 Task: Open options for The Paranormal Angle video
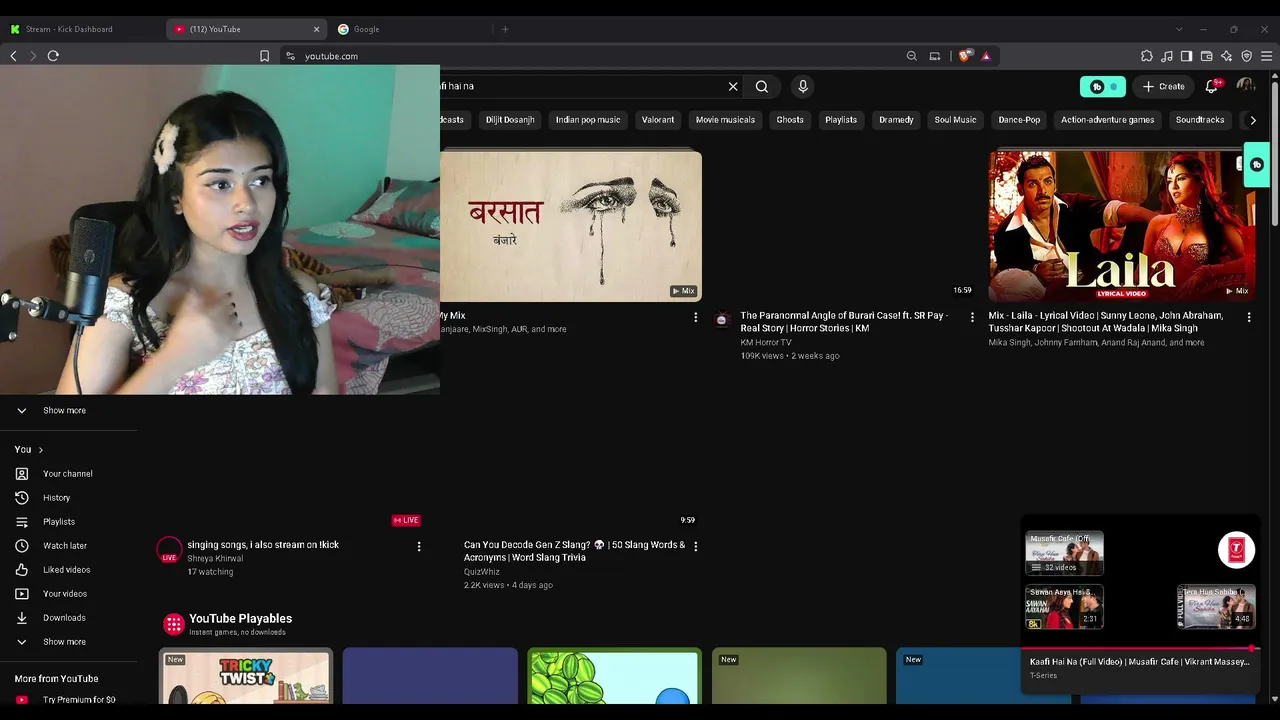pyautogui.click(x=972, y=317)
